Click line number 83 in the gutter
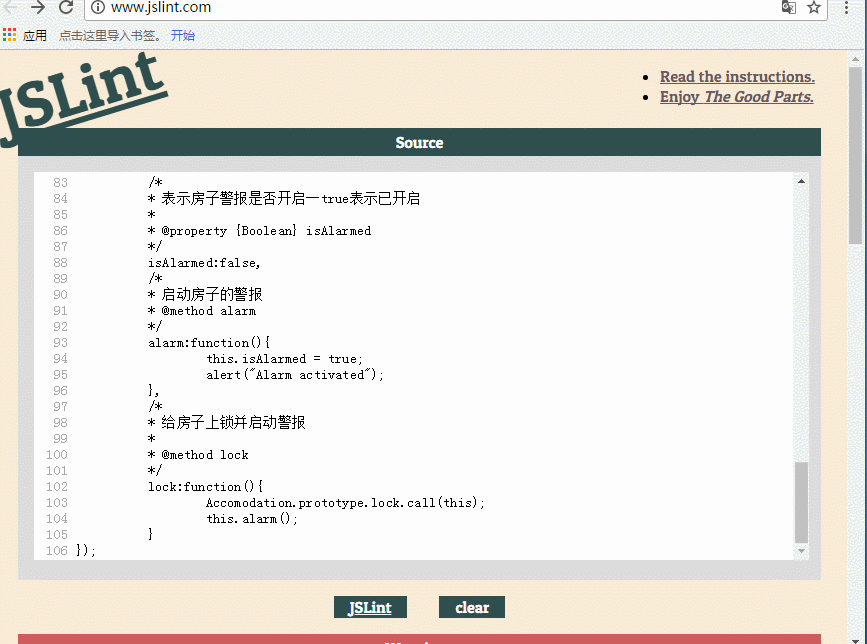The width and height of the screenshot is (867, 644). (x=60, y=182)
